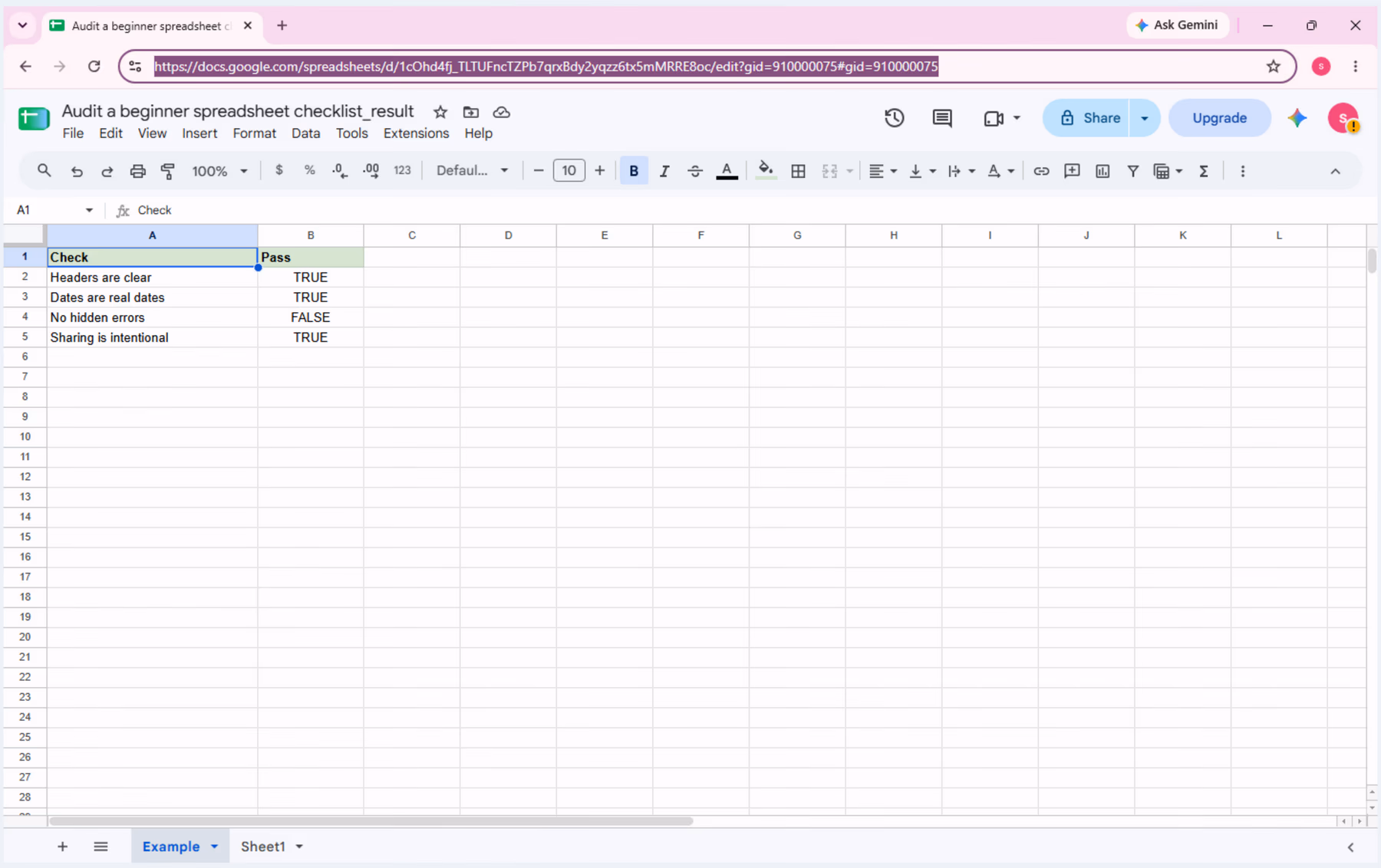The height and width of the screenshot is (868, 1381).
Task: Click decrease decimal places icon
Action: [340, 171]
